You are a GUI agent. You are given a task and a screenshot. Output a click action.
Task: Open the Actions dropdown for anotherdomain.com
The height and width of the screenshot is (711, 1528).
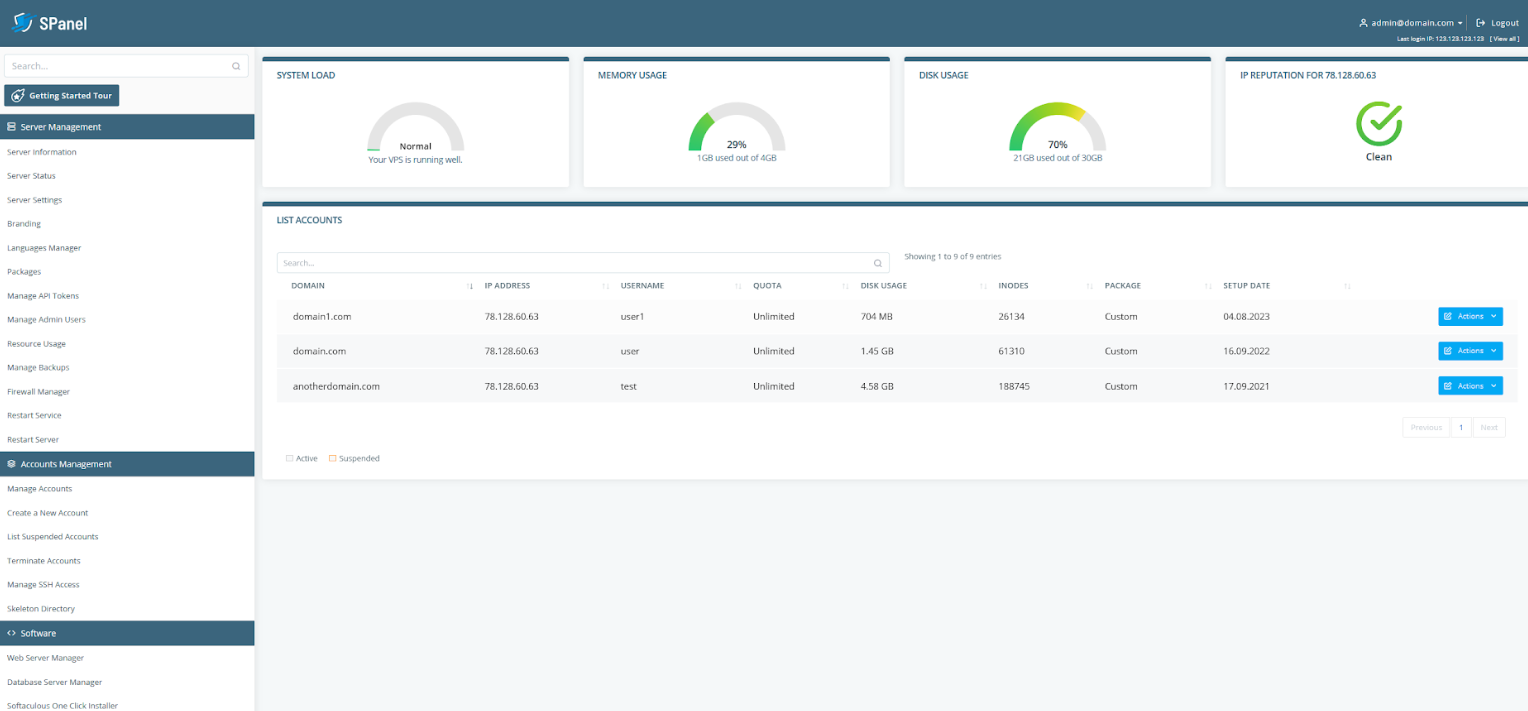(1470, 385)
